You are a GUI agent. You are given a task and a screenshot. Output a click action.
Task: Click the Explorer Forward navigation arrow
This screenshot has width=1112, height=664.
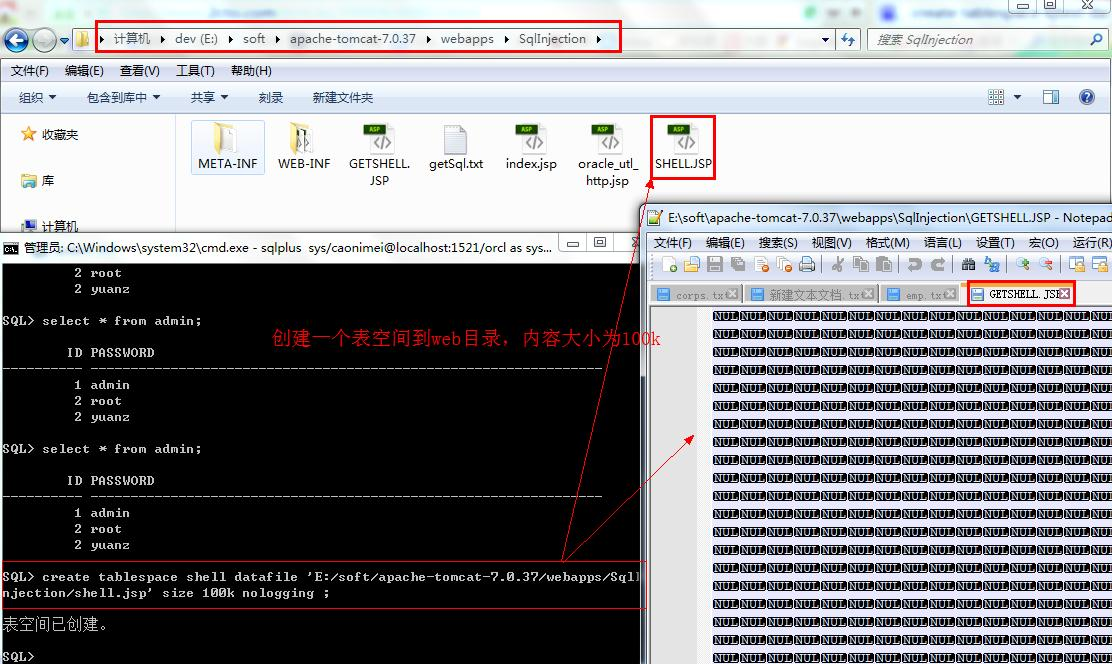[44, 40]
